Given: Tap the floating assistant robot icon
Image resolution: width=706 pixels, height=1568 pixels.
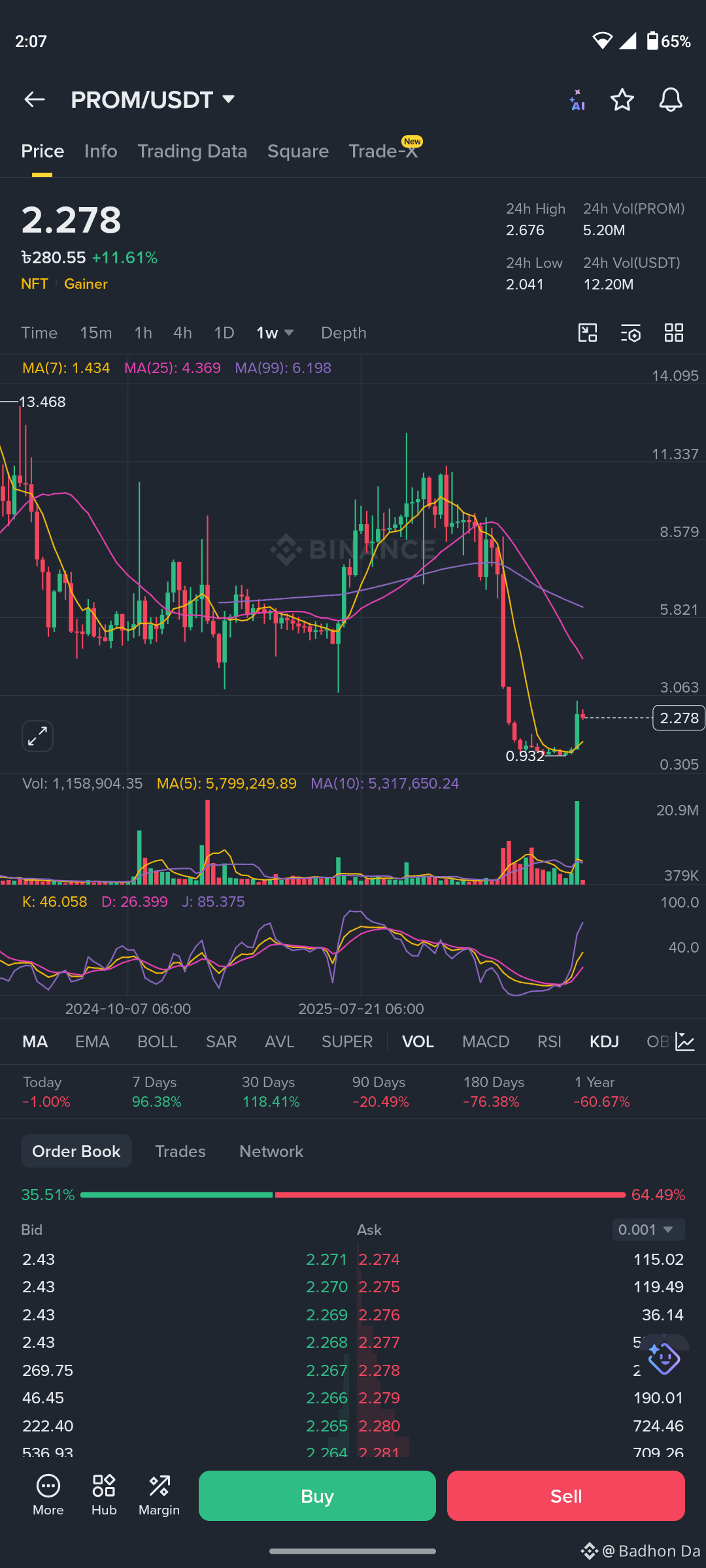Looking at the screenshot, I should (x=664, y=1359).
